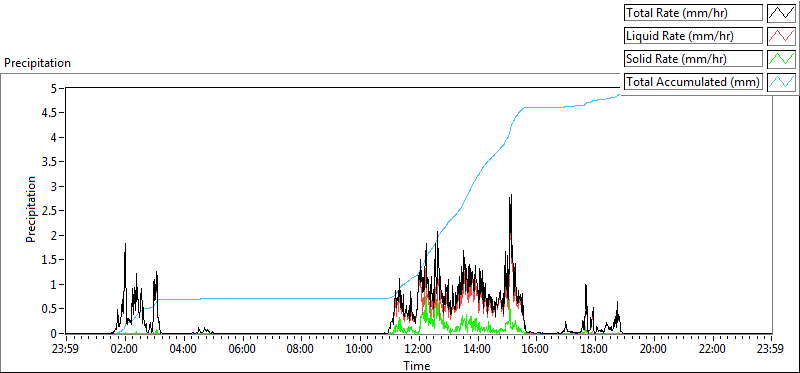Select the Total Accumulated (mm) legend label
Image resolution: width=800 pixels, height=373 pixels.
point(693,82)
